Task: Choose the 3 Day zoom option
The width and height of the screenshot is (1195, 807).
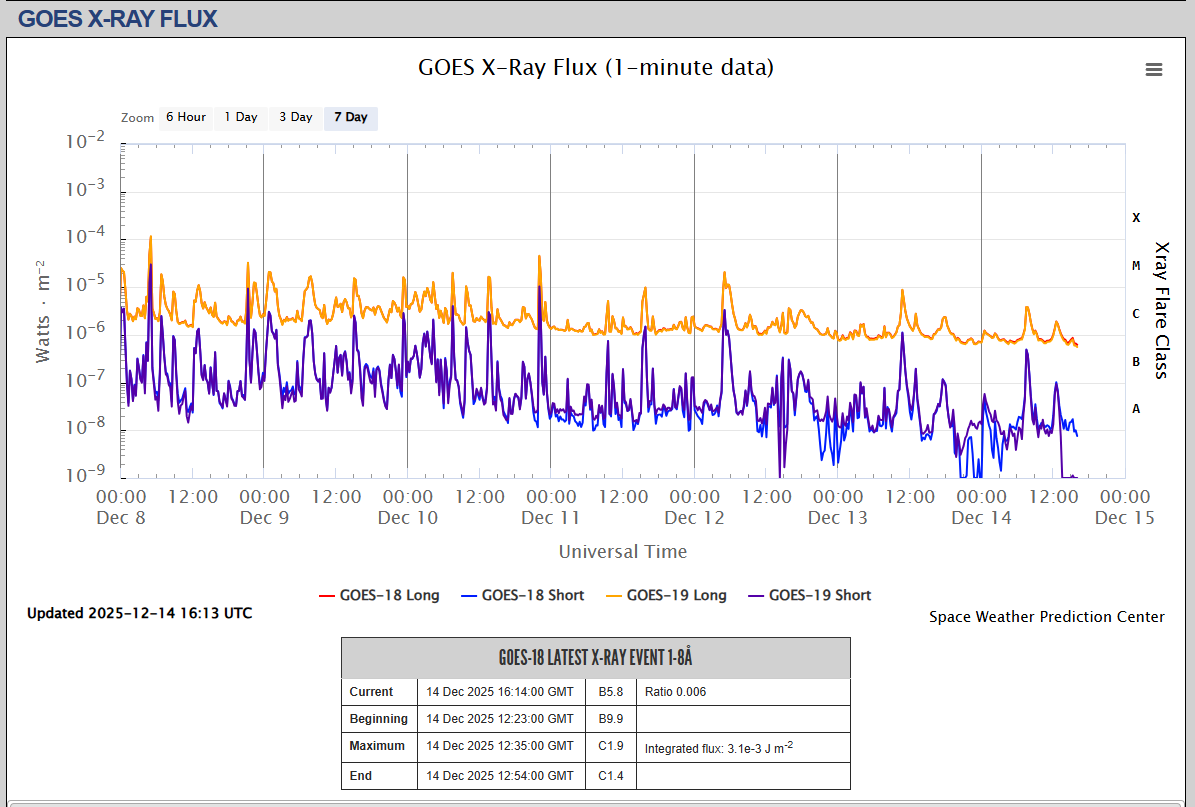Action: (x=295, y=118)
